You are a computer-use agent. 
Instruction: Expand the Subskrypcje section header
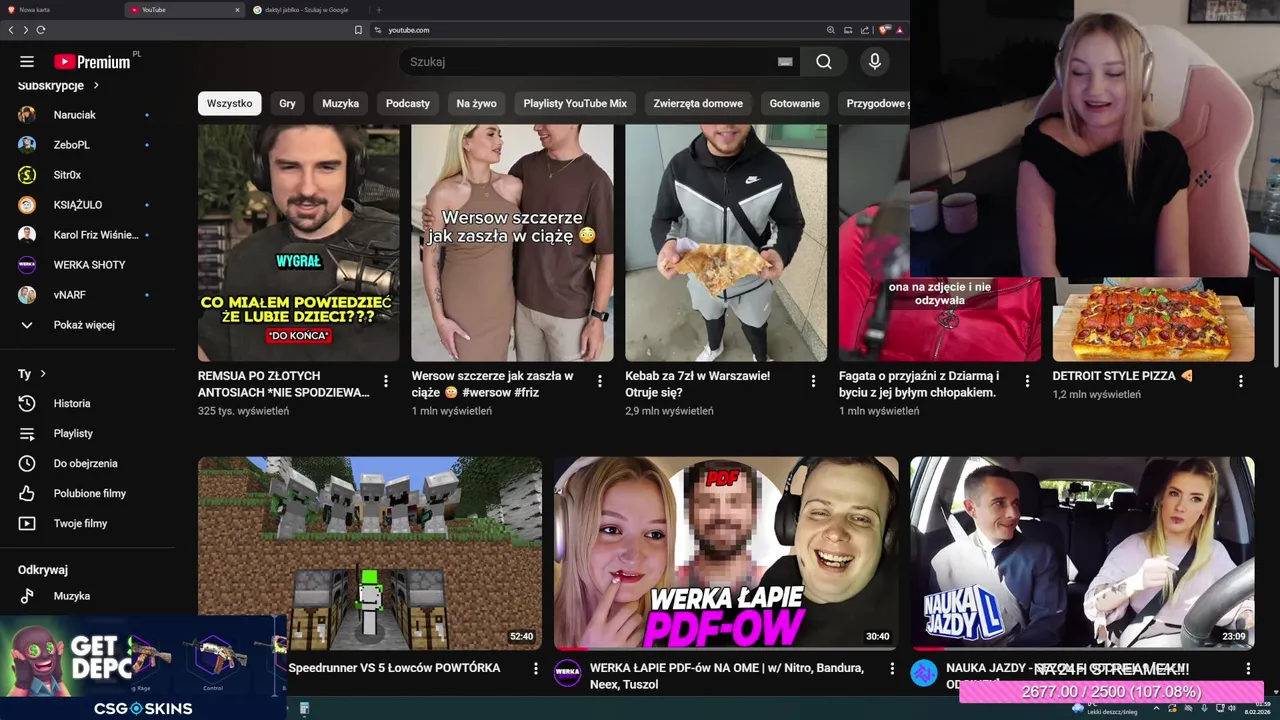point(59,86)
